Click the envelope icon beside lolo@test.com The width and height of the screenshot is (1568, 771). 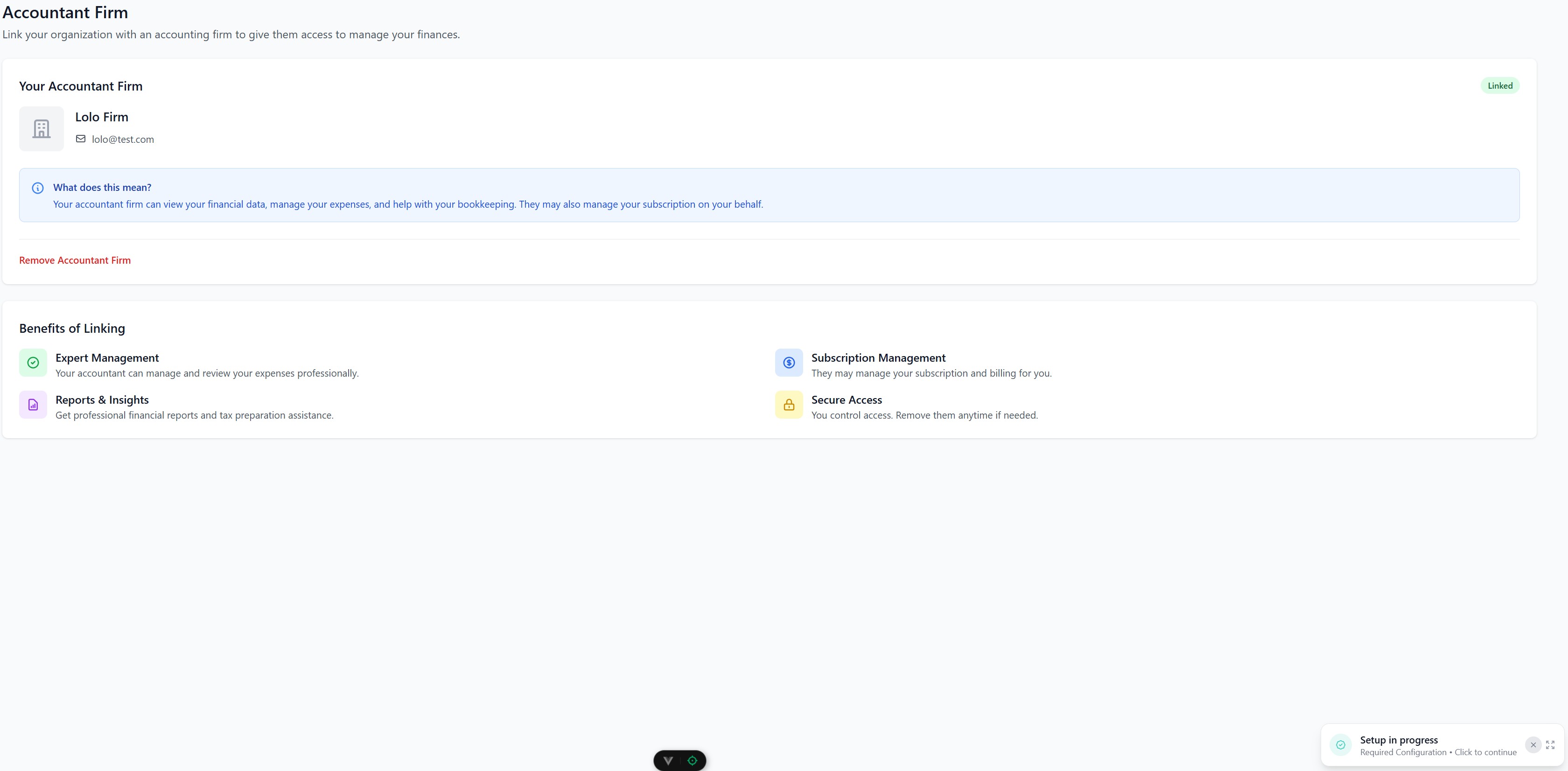(80, 139)
